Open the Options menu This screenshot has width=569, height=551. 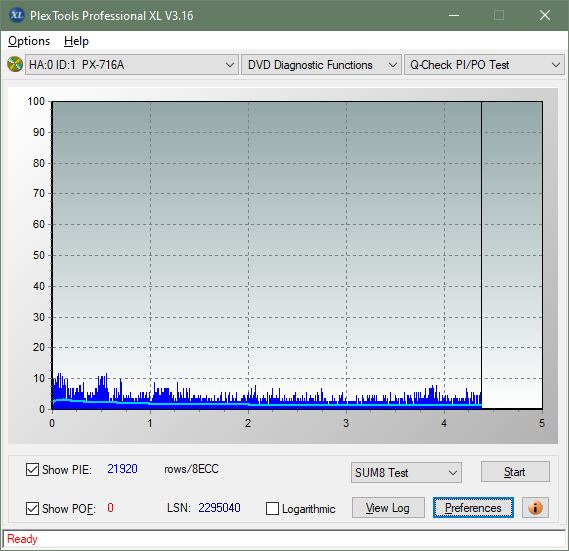click(x=29, y=41)
